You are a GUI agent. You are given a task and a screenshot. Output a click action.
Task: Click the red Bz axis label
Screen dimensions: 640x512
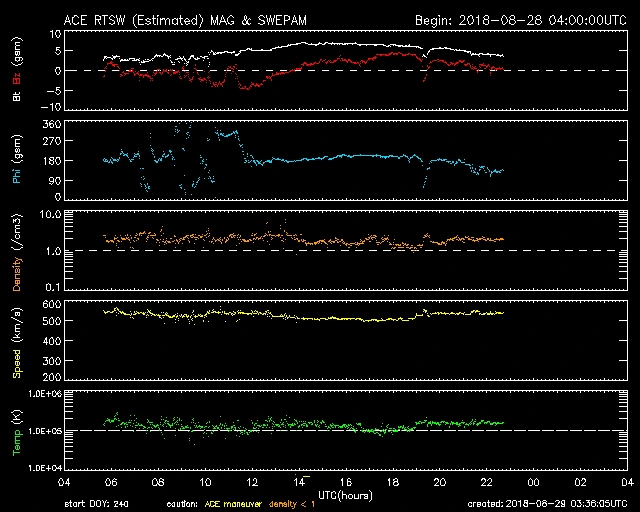17,78
